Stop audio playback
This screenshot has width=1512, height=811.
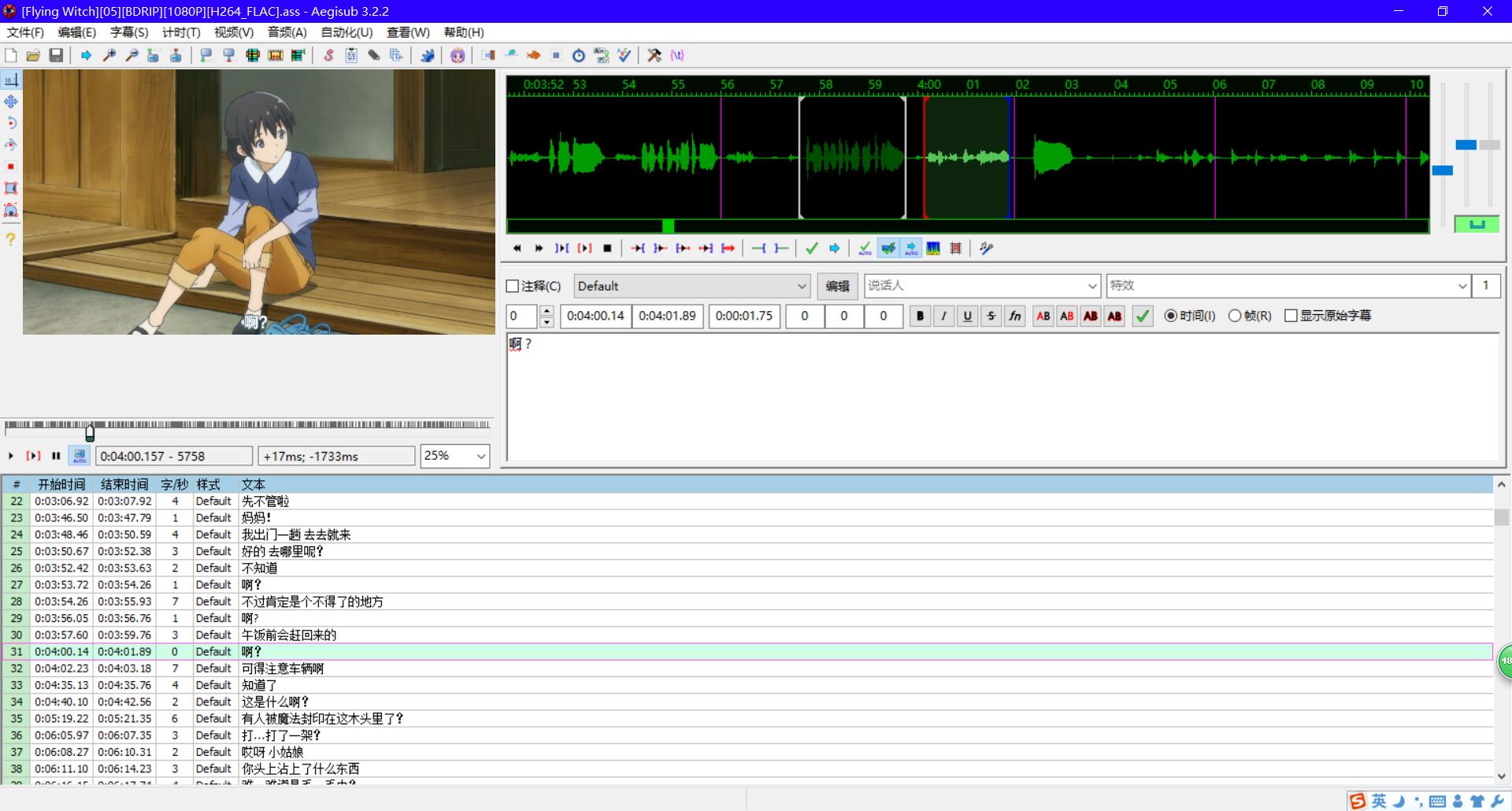[x=607, y=248]
